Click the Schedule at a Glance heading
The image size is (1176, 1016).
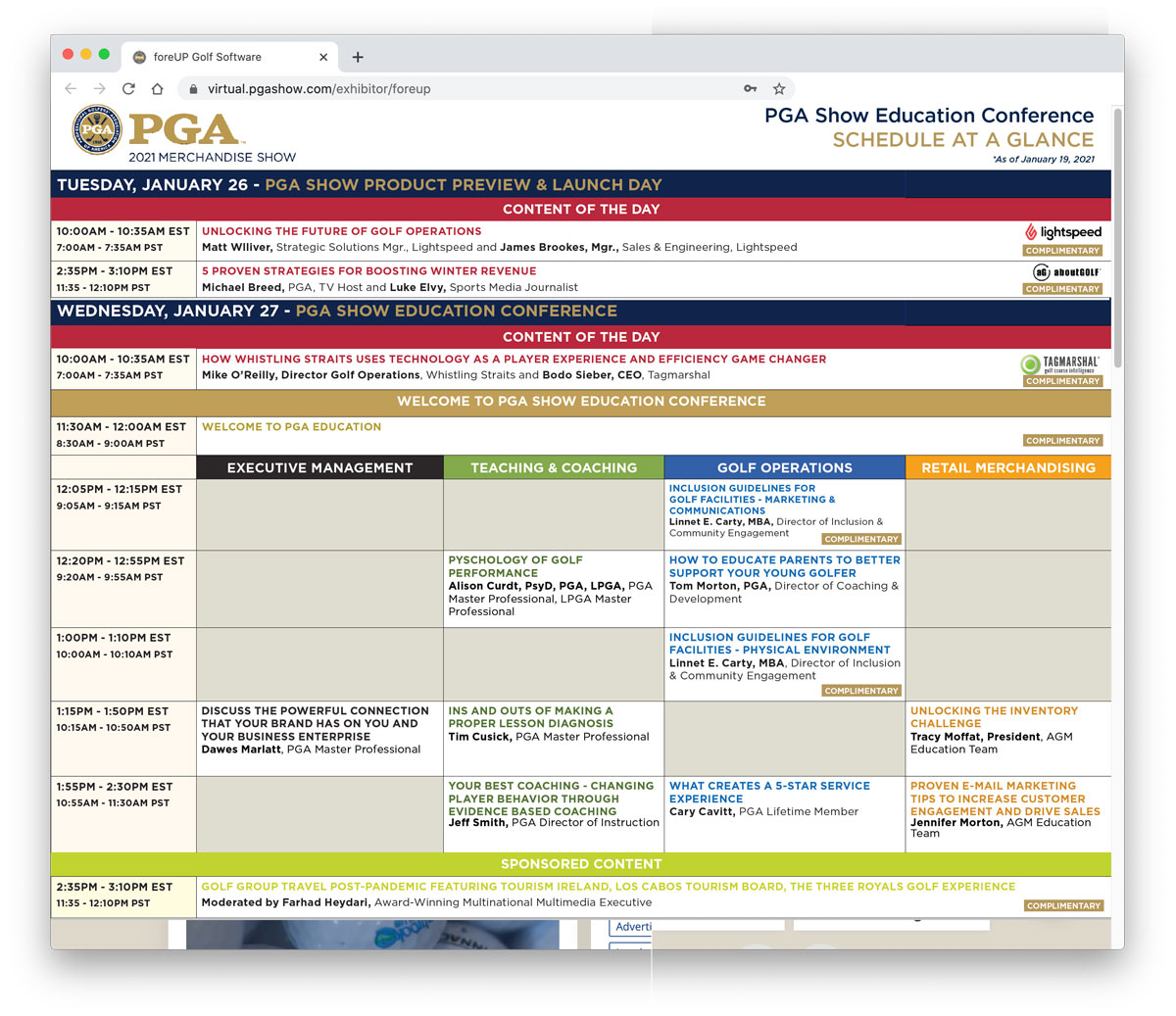pyautogui.click(x=963, y=140)
